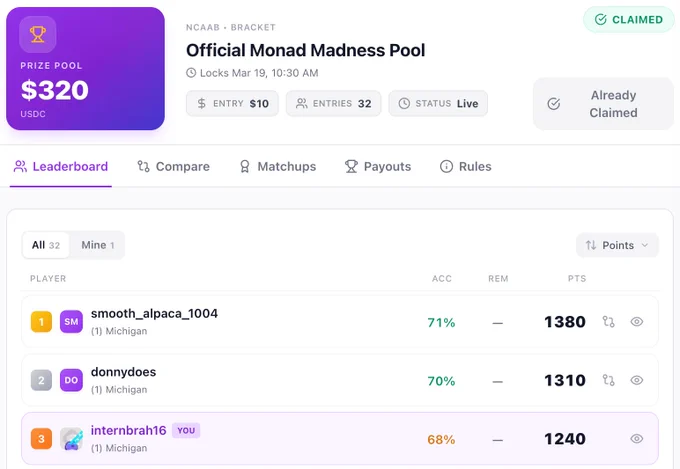
Task: Click (1) Michigan under donnydoes
Action: (x=119, y=390)
